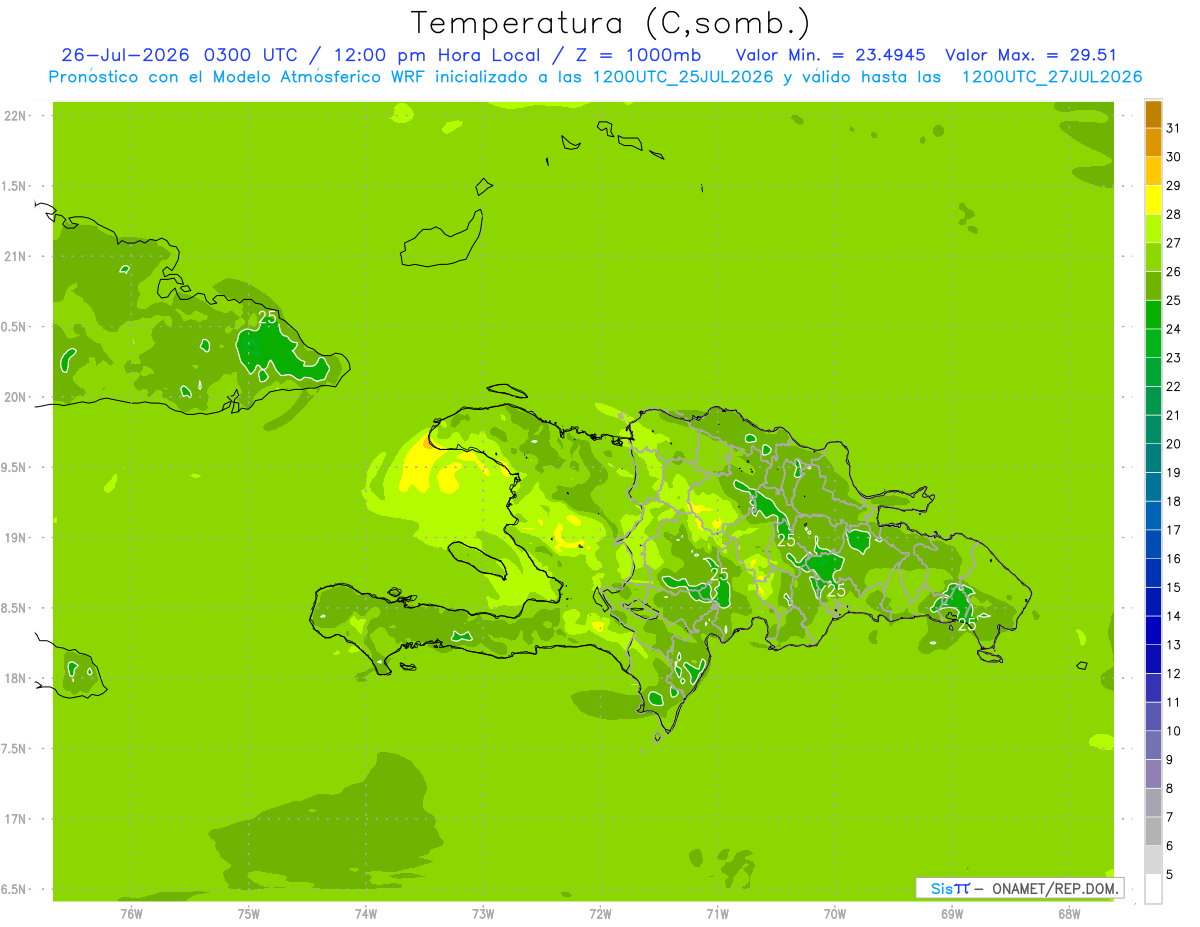
Task: Click the '9.5N' latitude axis label
Action: [x=15, y=467]
